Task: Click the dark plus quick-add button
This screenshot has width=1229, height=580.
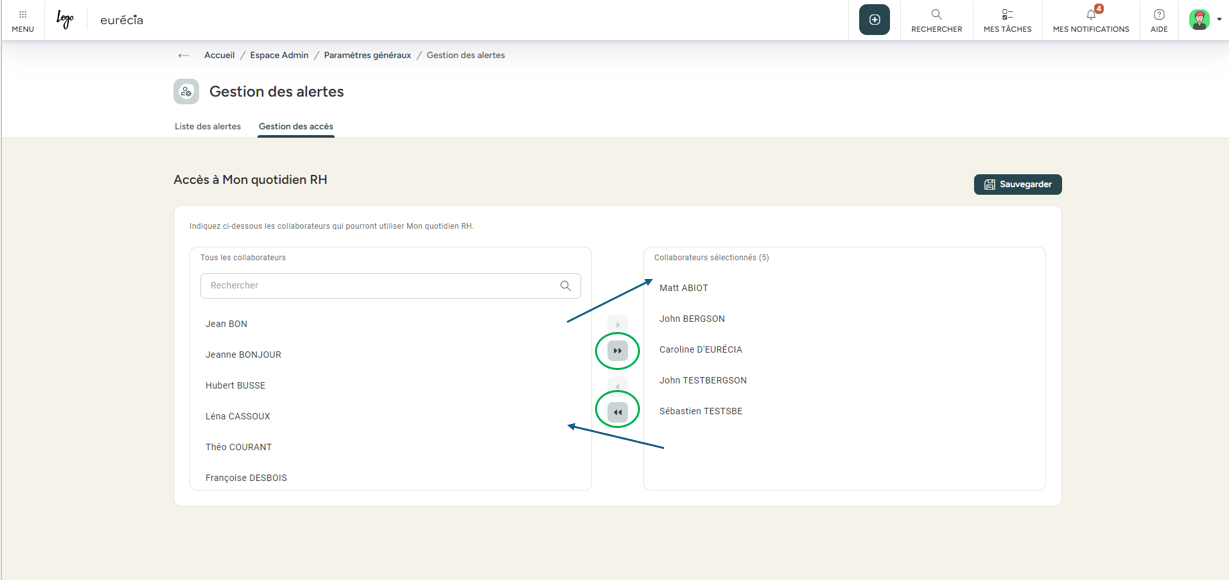Action: click(x=874, y=20)
